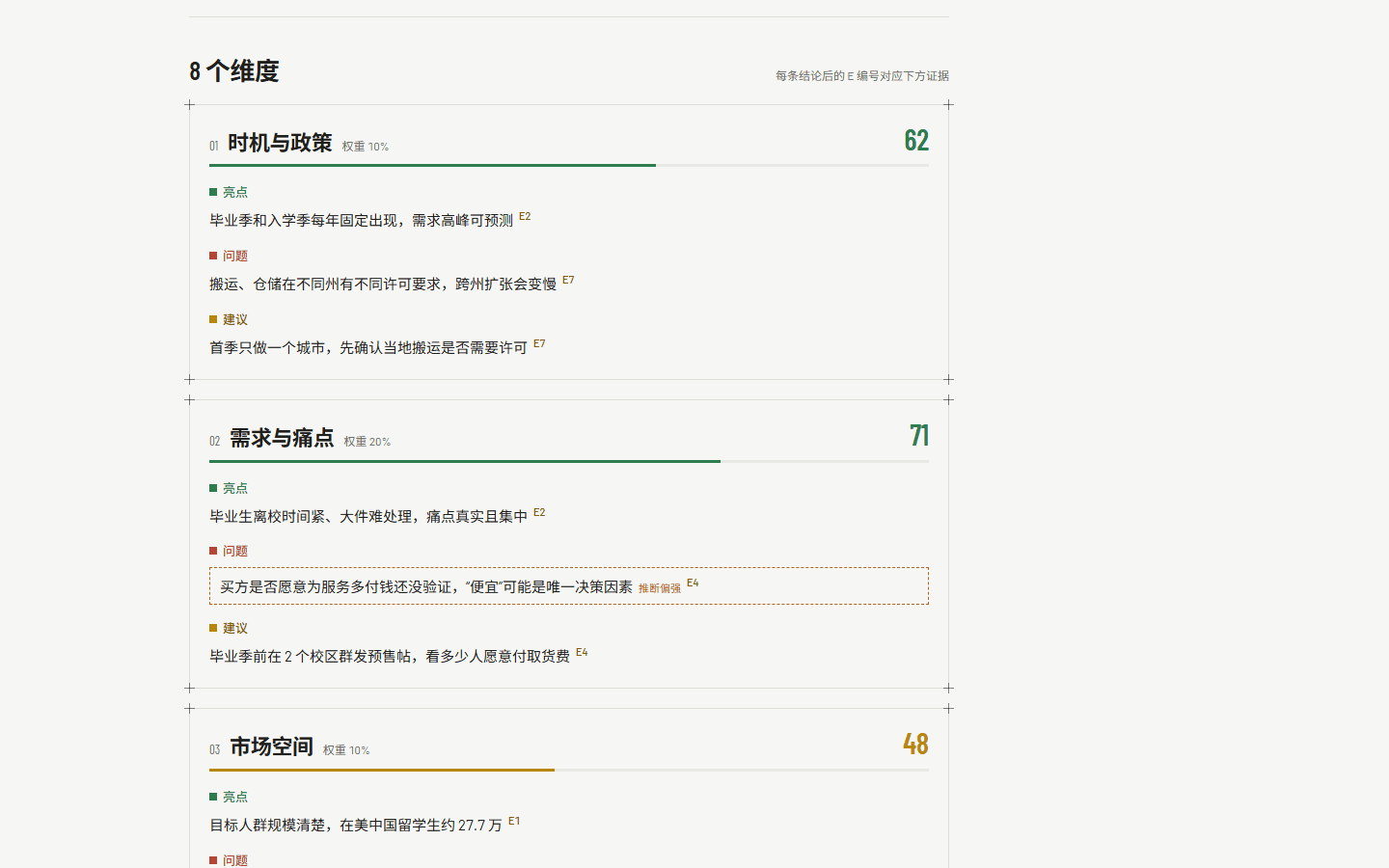Open the E1 citation after 在美中国留学生约 27.7 万
The height and width of the screenshot is (868, 1389).
[x=514, y=821]
